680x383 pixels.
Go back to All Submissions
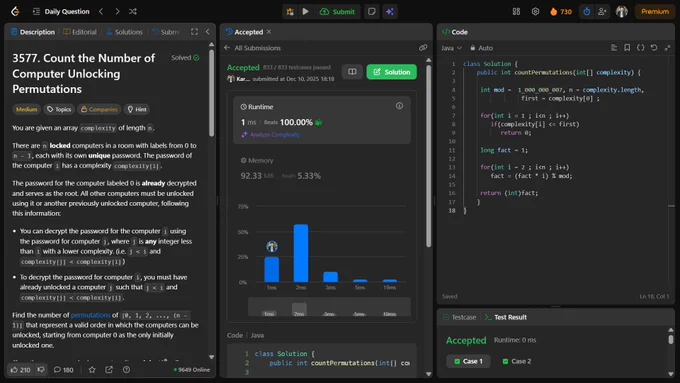pyautogui.click(x=252, y=48)
